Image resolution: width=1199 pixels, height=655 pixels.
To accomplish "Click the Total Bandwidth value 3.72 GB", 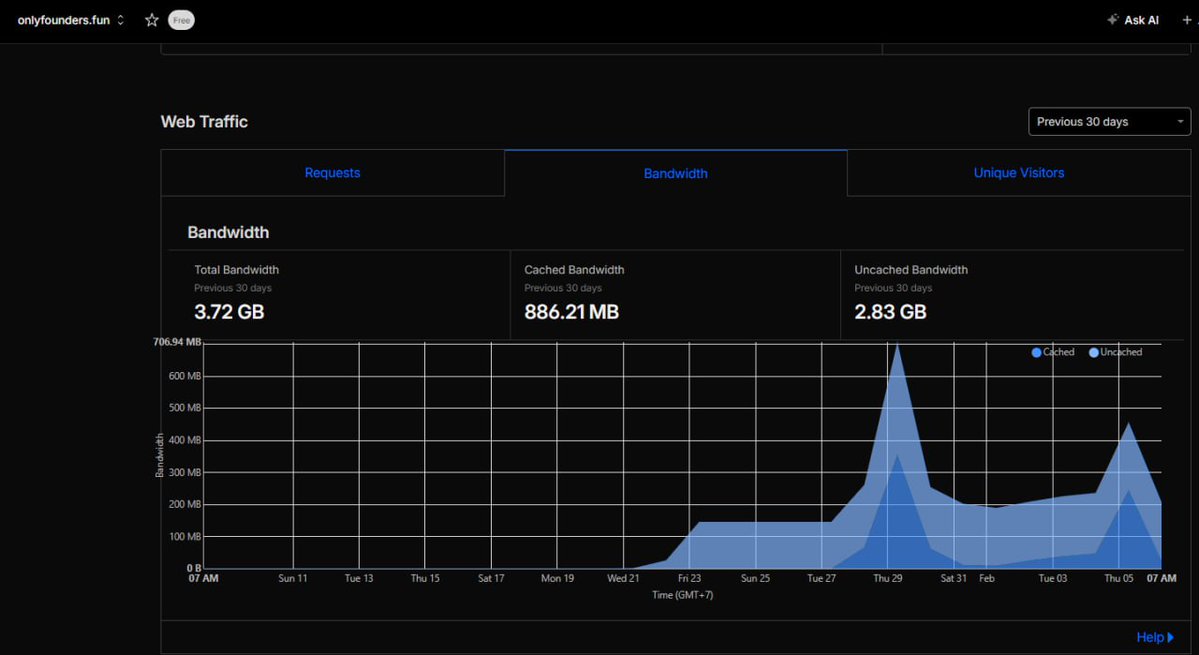I will [229, 312].
